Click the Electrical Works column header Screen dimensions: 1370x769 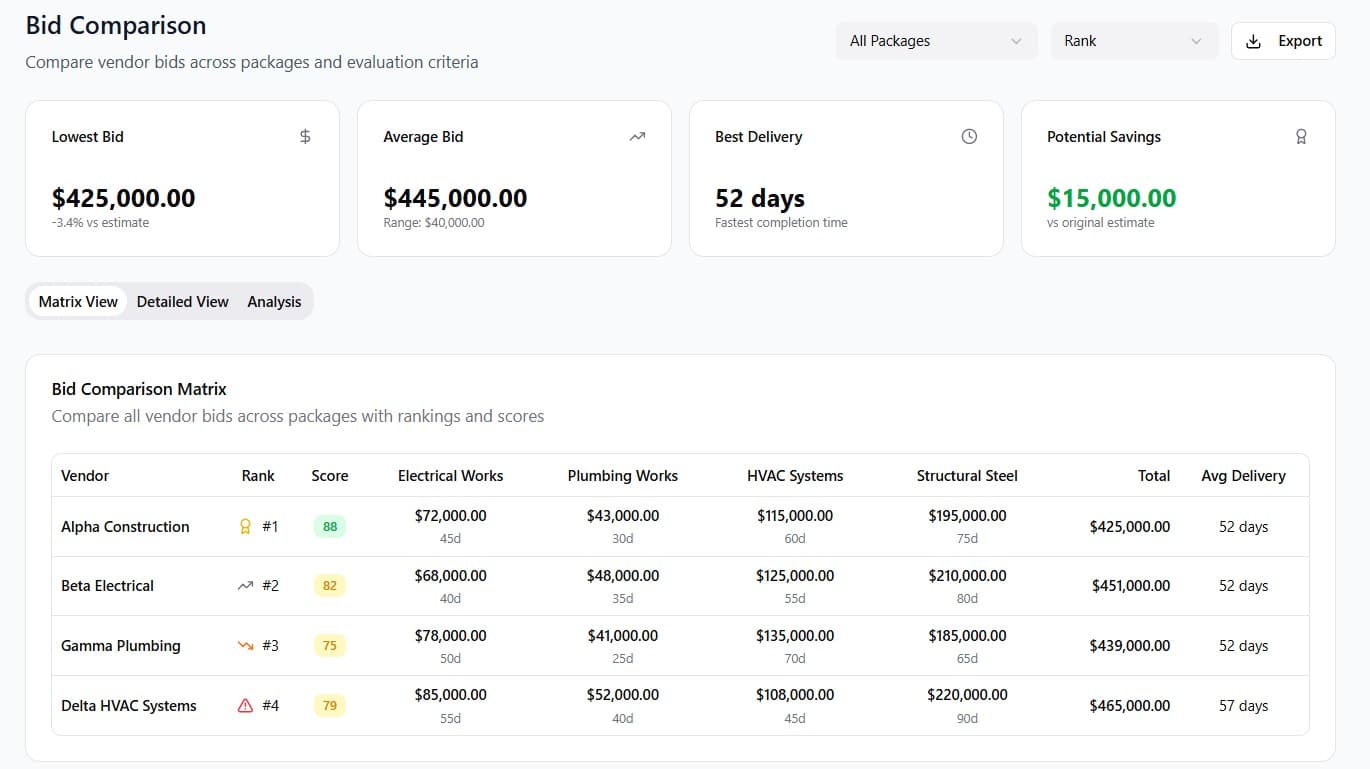[451, 476]
